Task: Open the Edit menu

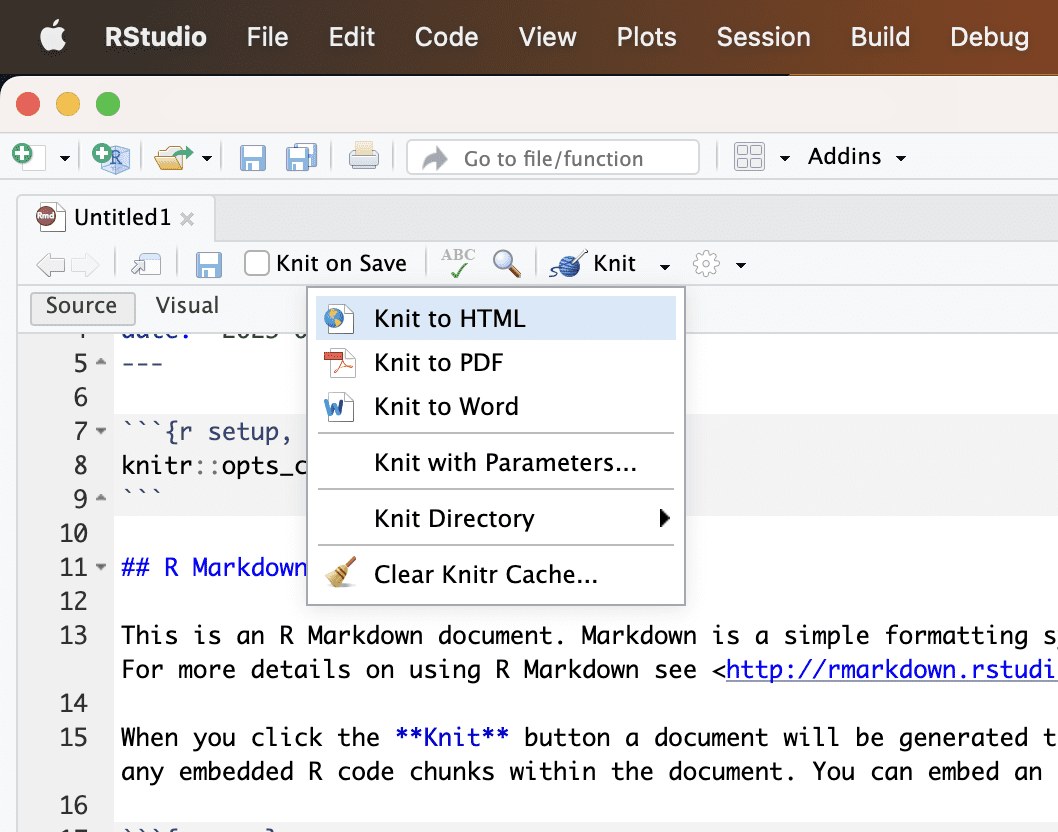Action: [x=352, y=37]
